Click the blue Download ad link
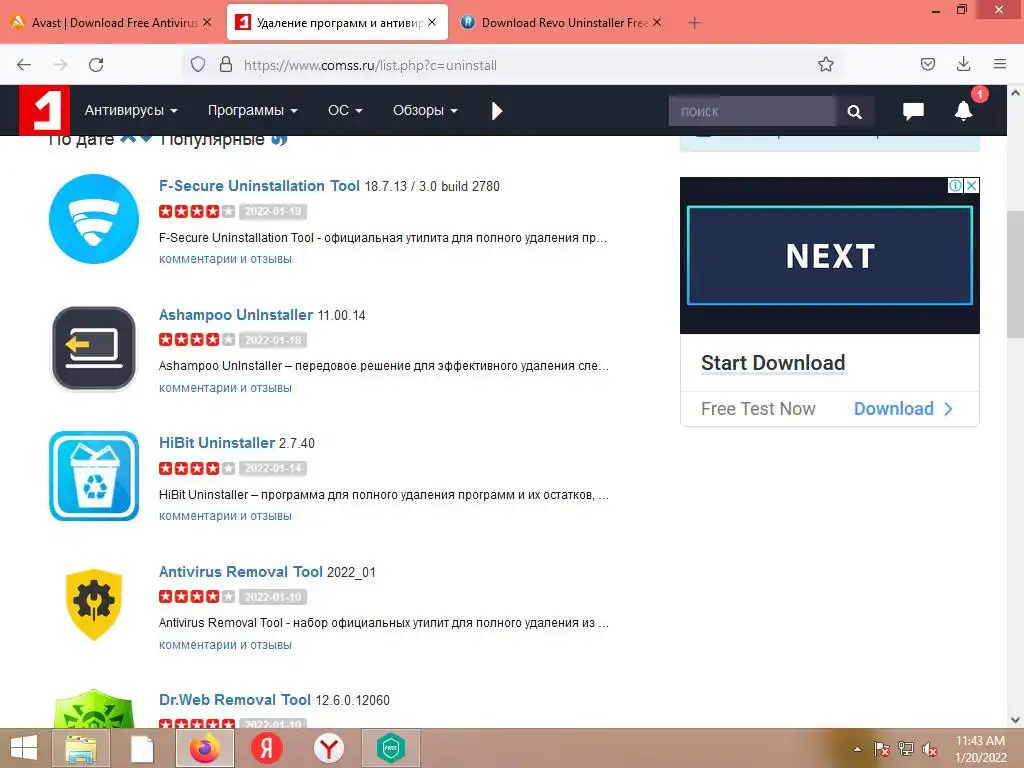This screenshot has height=768, width=1024. pyautogui.click(x=903, y=409)
